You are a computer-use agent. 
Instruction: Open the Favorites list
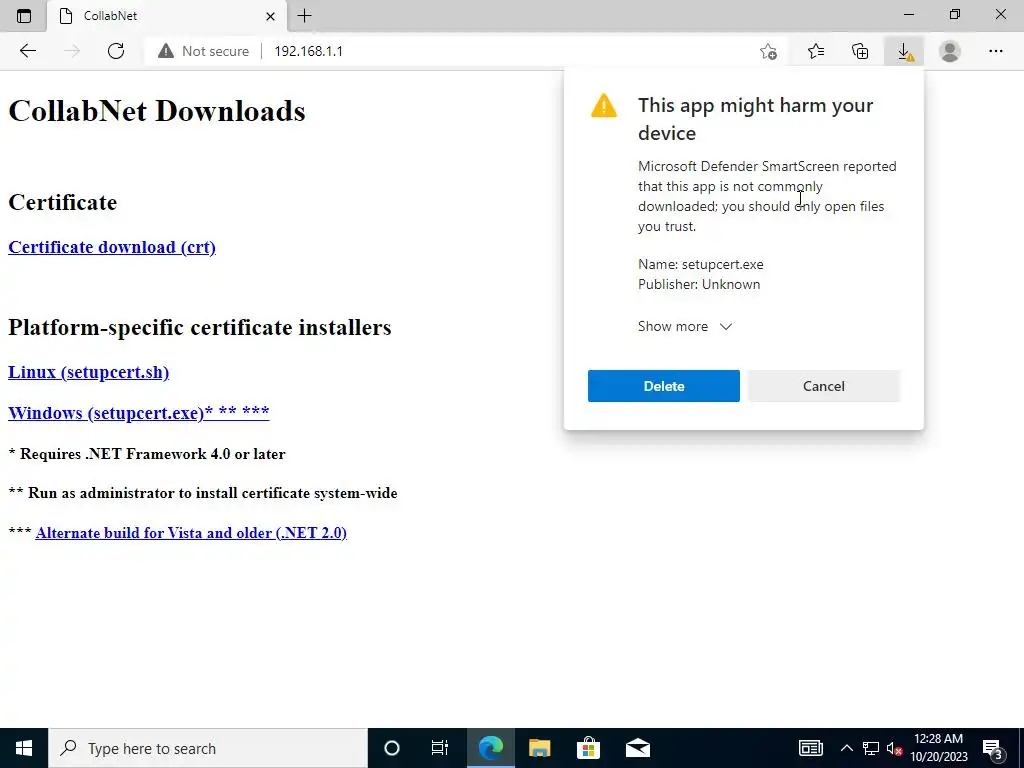point(816,51)
